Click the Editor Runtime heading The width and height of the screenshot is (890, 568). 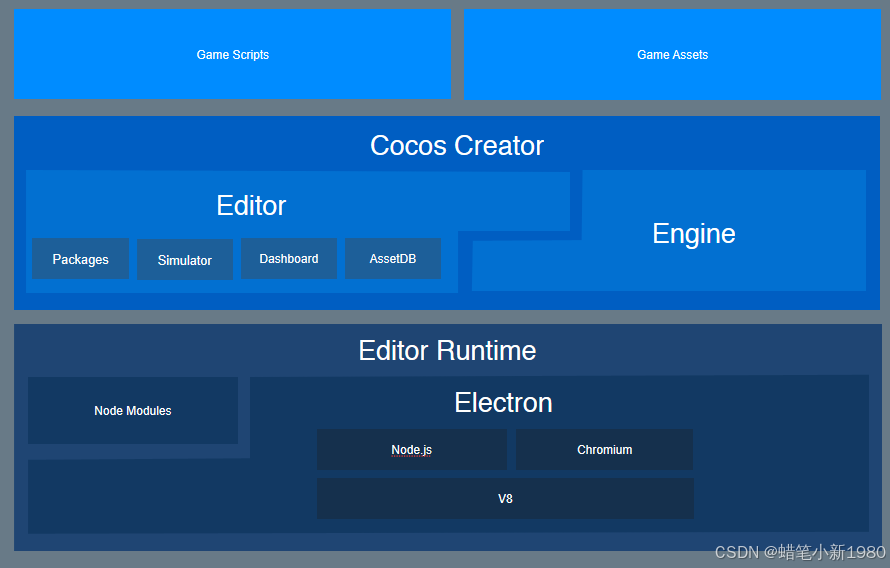pos(447,351)
